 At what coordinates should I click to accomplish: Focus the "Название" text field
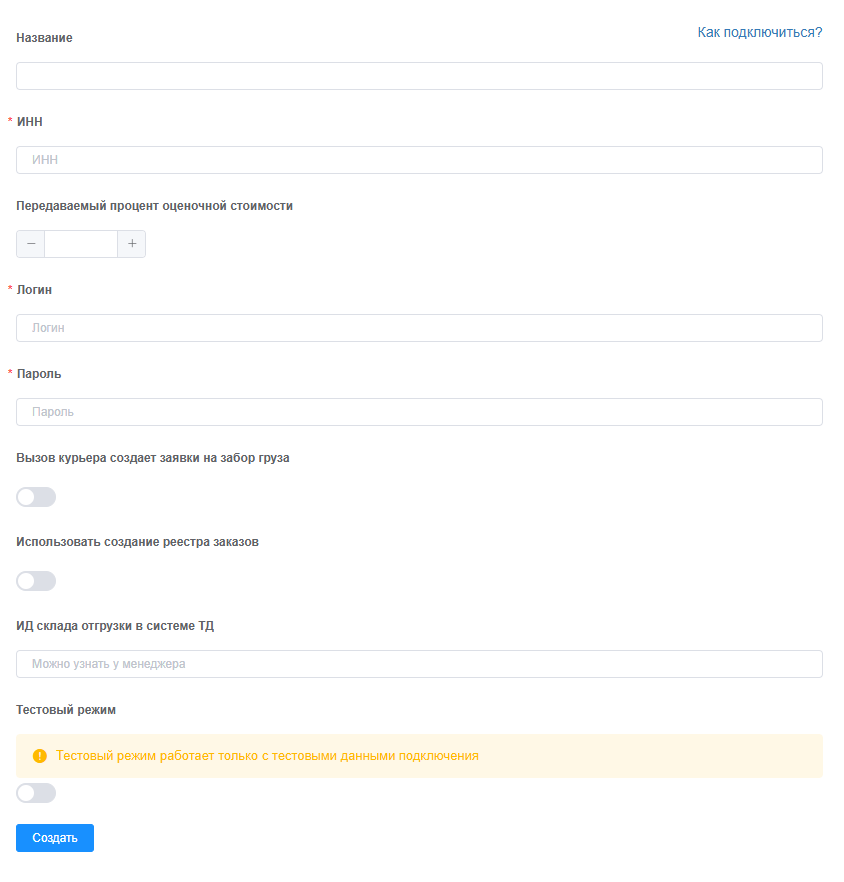(419, 76)
